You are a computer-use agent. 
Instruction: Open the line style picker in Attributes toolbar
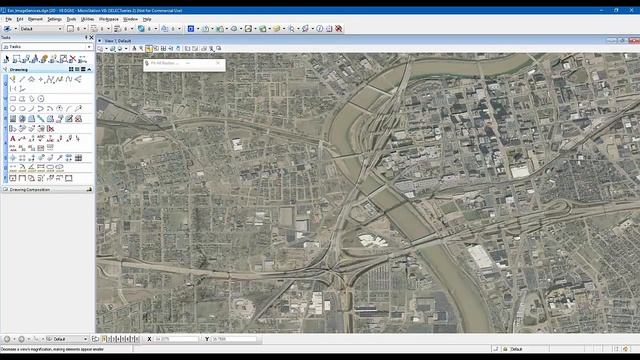point(94,29)
